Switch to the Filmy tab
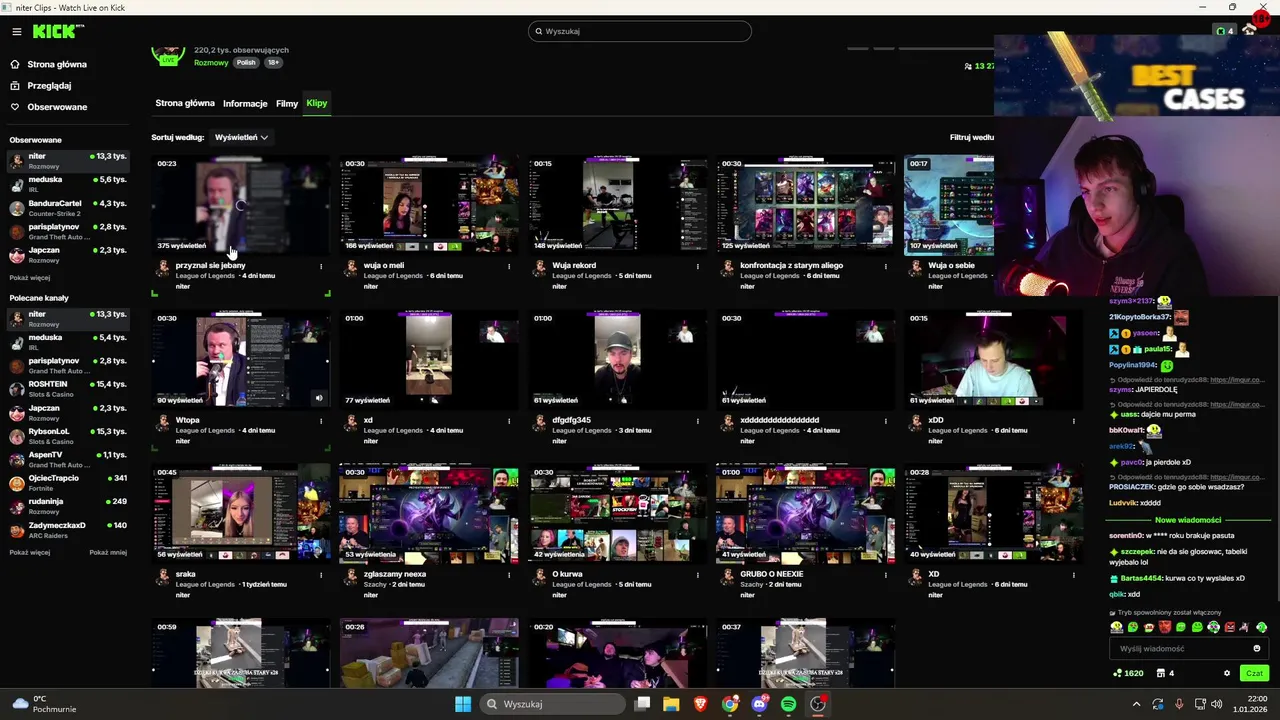 (x=287, y=103)
